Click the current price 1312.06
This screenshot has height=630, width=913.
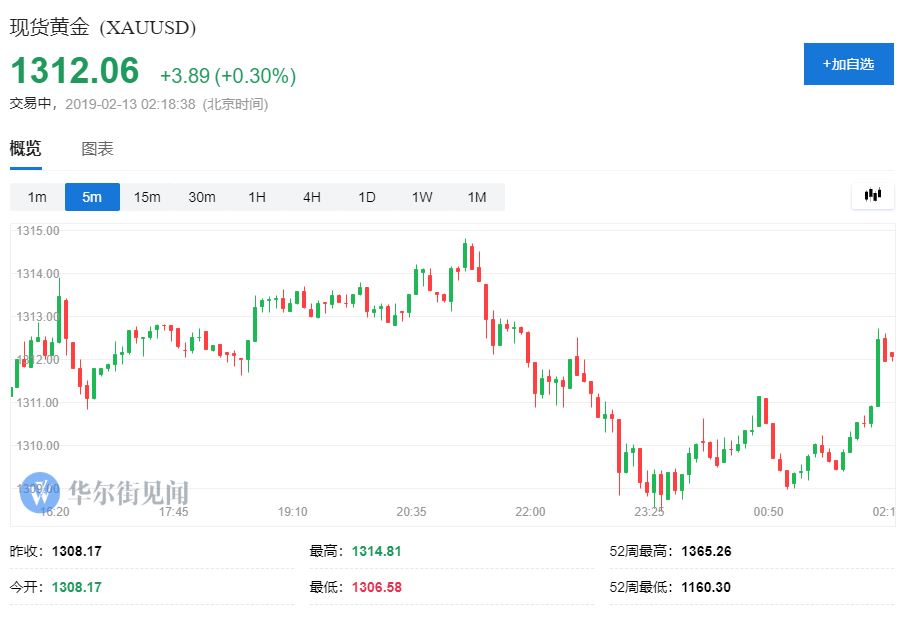tap(75, 71)
